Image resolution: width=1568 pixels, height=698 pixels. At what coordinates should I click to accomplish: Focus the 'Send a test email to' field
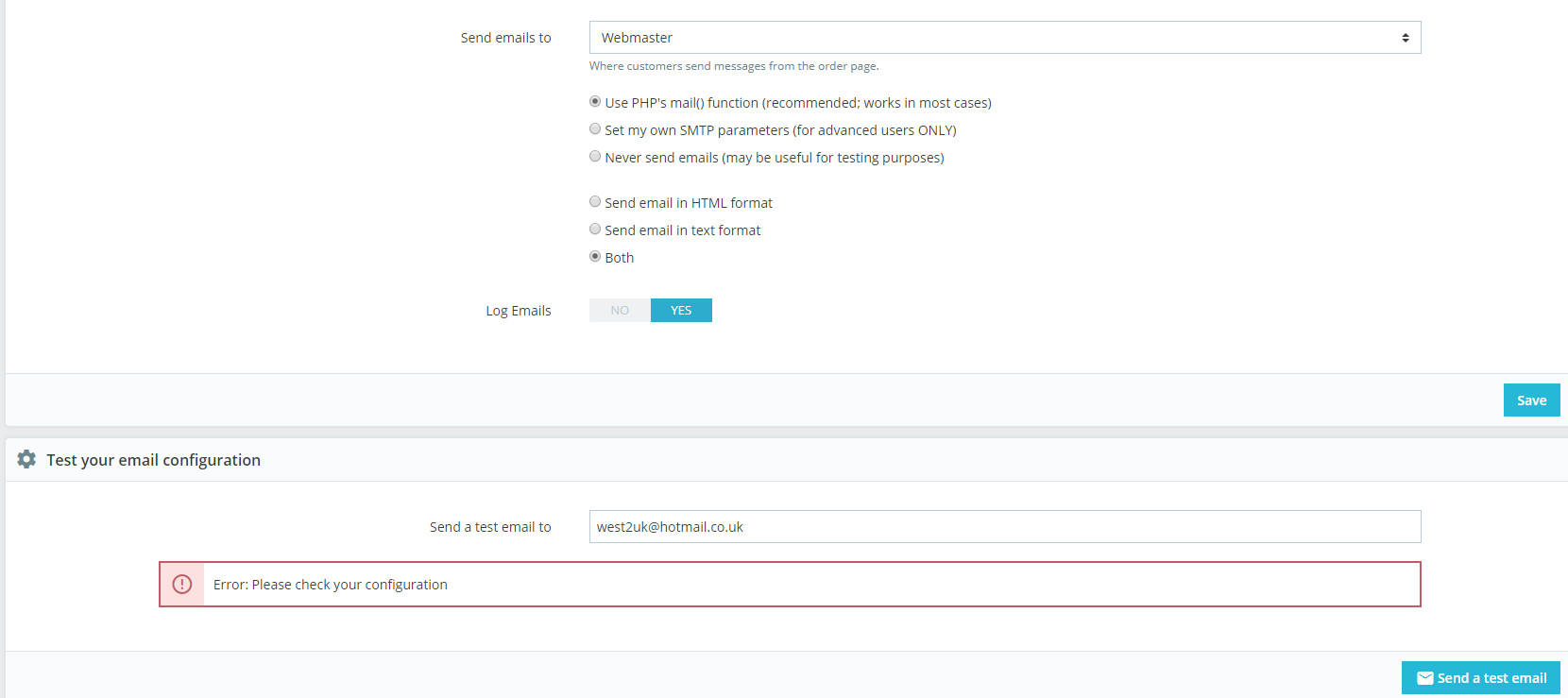click(x=1005, y=527)
